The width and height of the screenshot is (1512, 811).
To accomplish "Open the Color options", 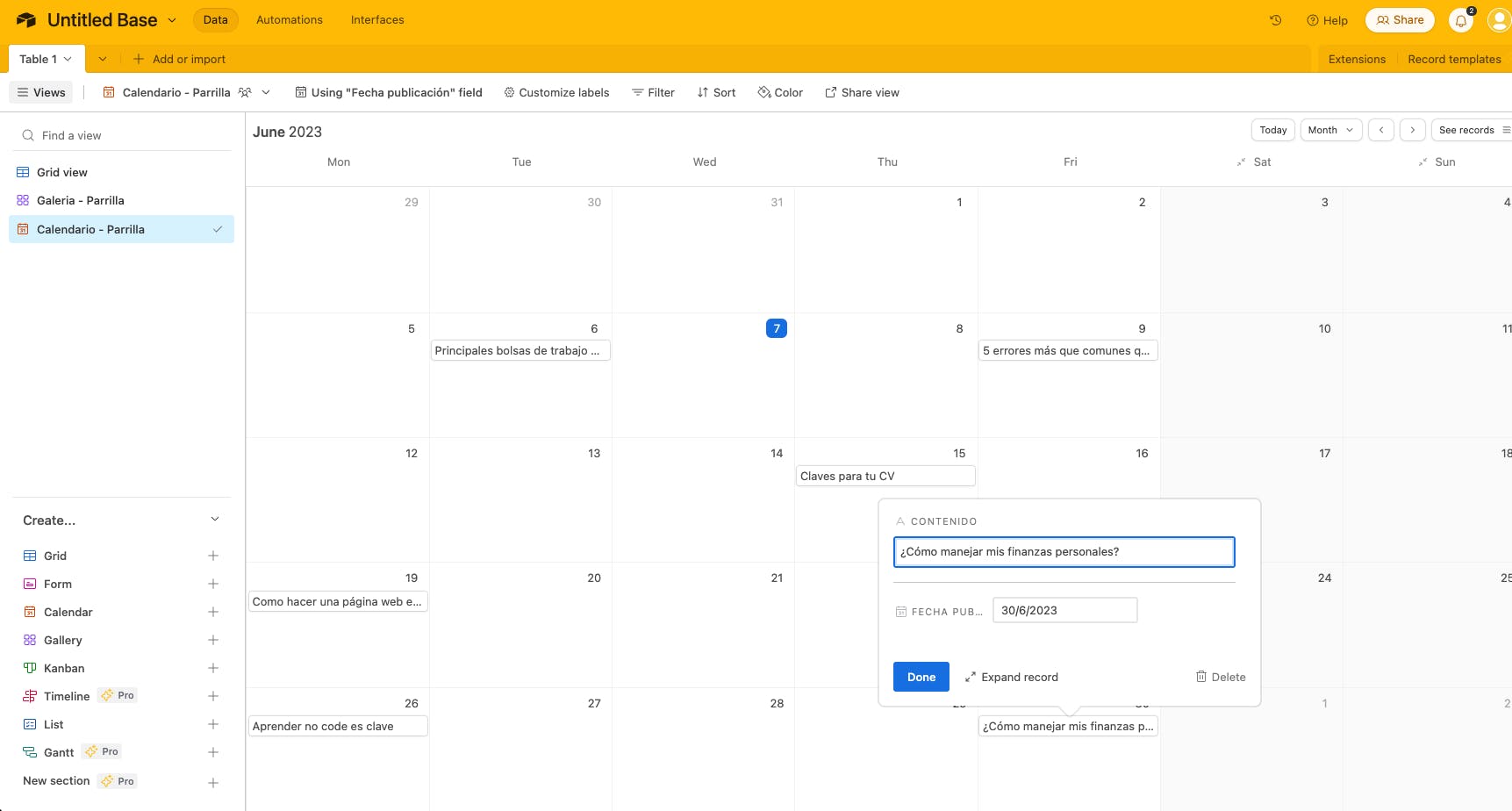I will [x=780, y=92].
